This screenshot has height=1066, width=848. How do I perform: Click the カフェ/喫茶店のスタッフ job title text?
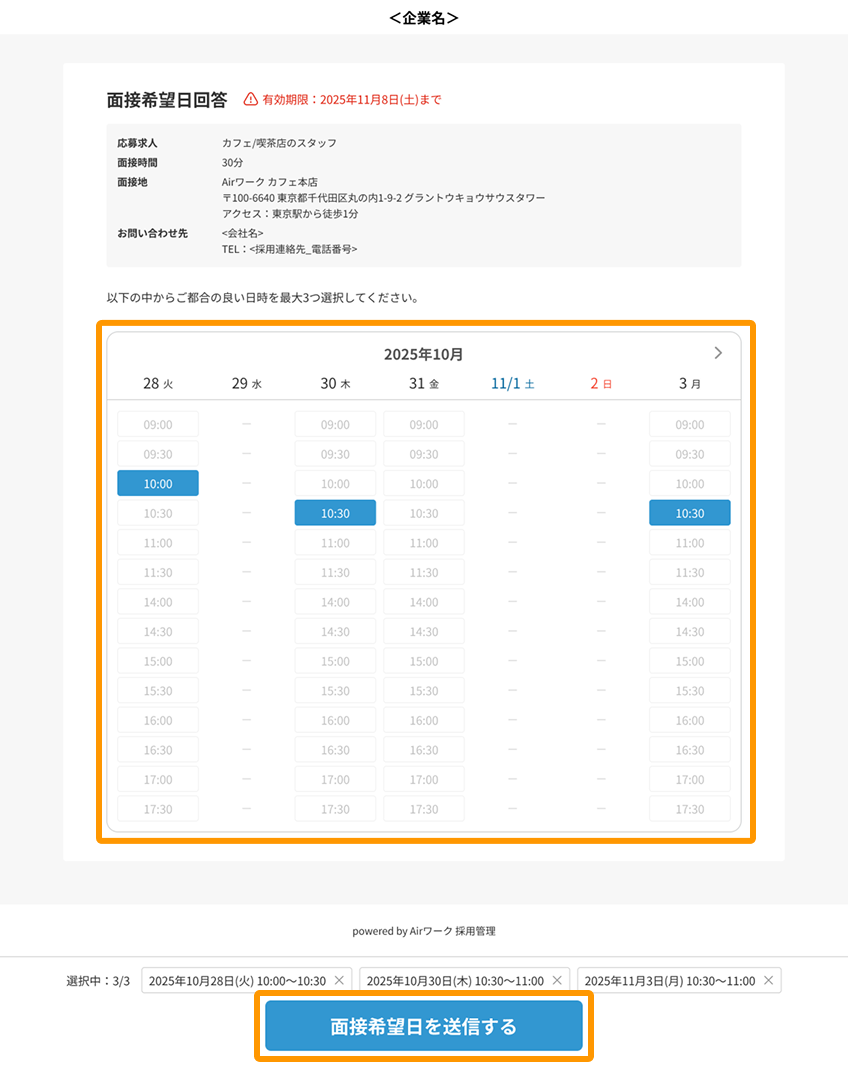[279, 143]
